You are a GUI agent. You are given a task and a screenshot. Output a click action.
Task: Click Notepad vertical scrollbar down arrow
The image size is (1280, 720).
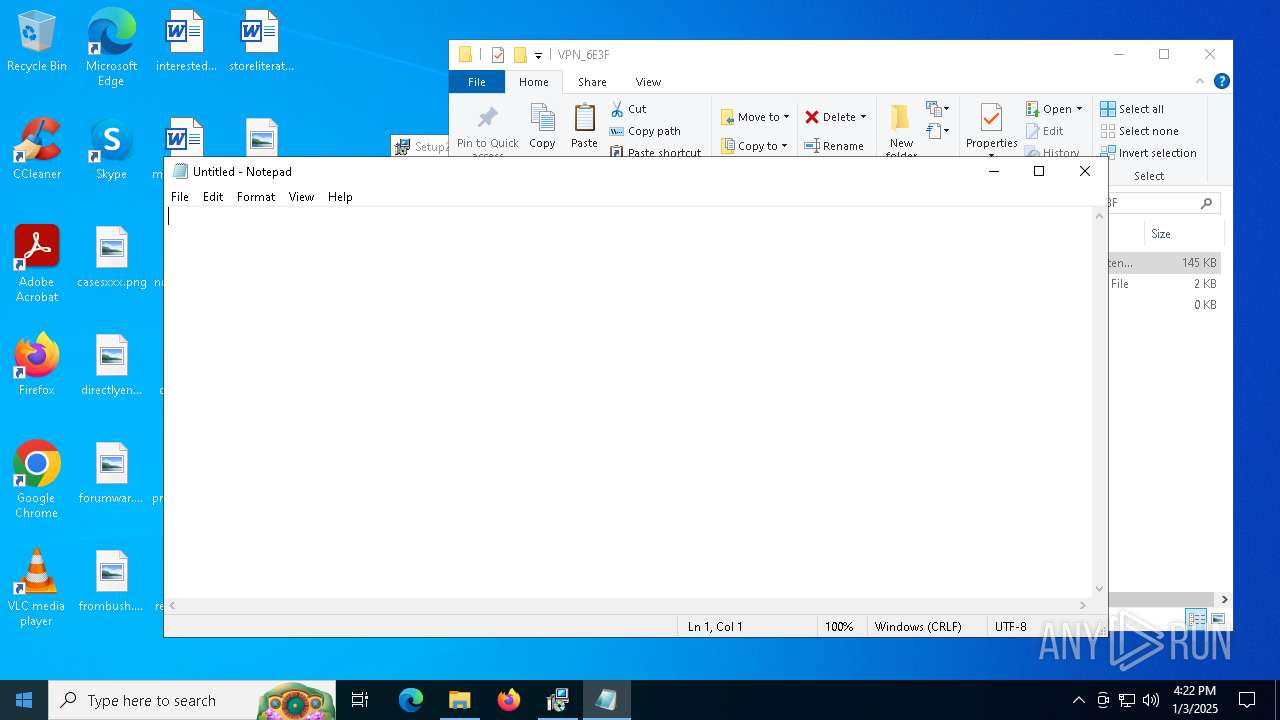(x=1100, y=590)
